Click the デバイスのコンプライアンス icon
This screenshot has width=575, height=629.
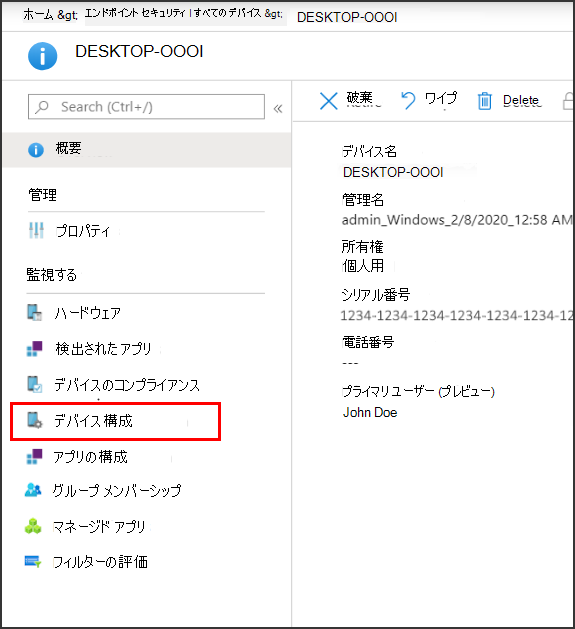click(35, 384)
